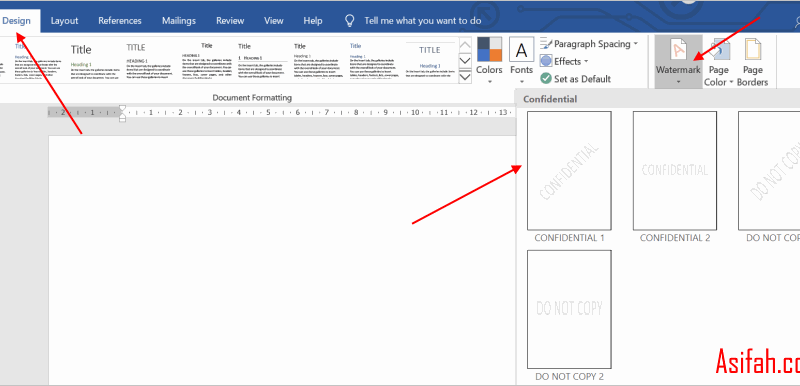Open the Effects dropdown
Image resolution: width=800 pixels, height=386 pixels.
point(564,61)
